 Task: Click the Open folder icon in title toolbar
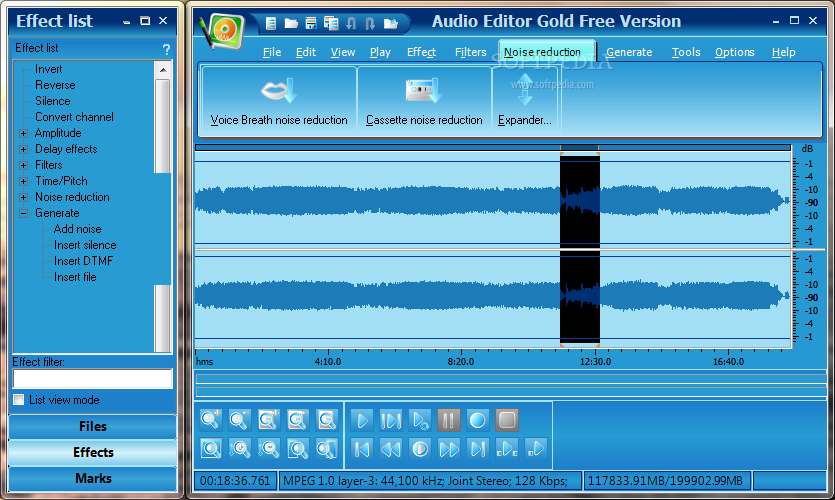291,23
